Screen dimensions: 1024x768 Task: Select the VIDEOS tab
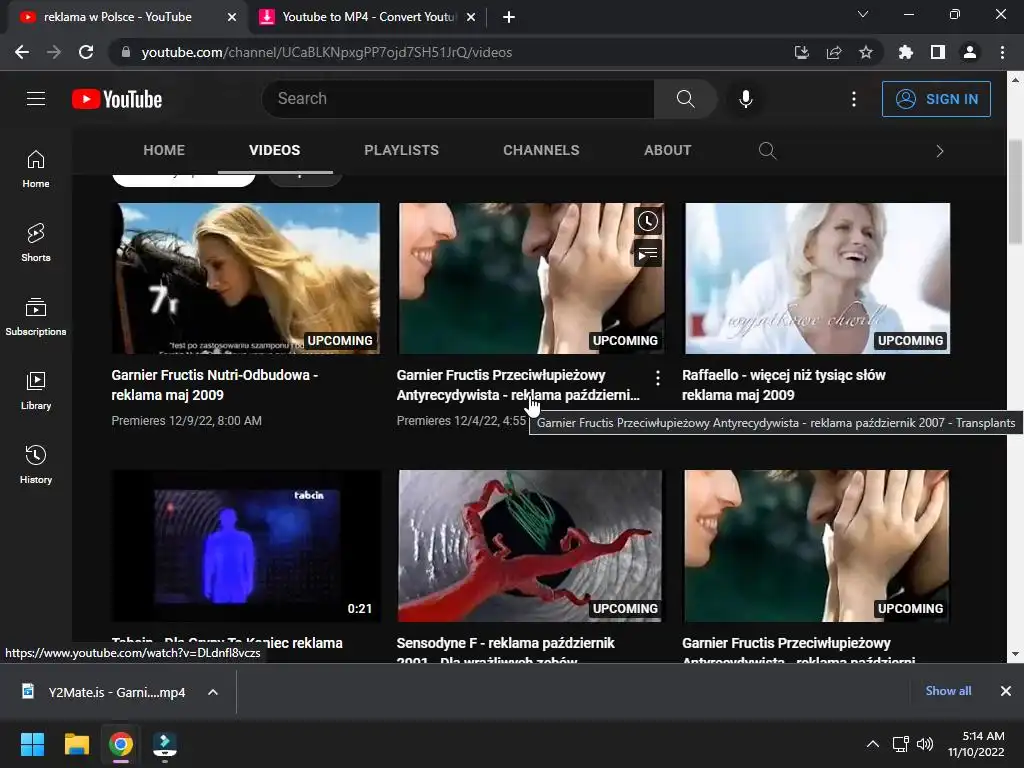pyautogui.click(x=274, y=150)
